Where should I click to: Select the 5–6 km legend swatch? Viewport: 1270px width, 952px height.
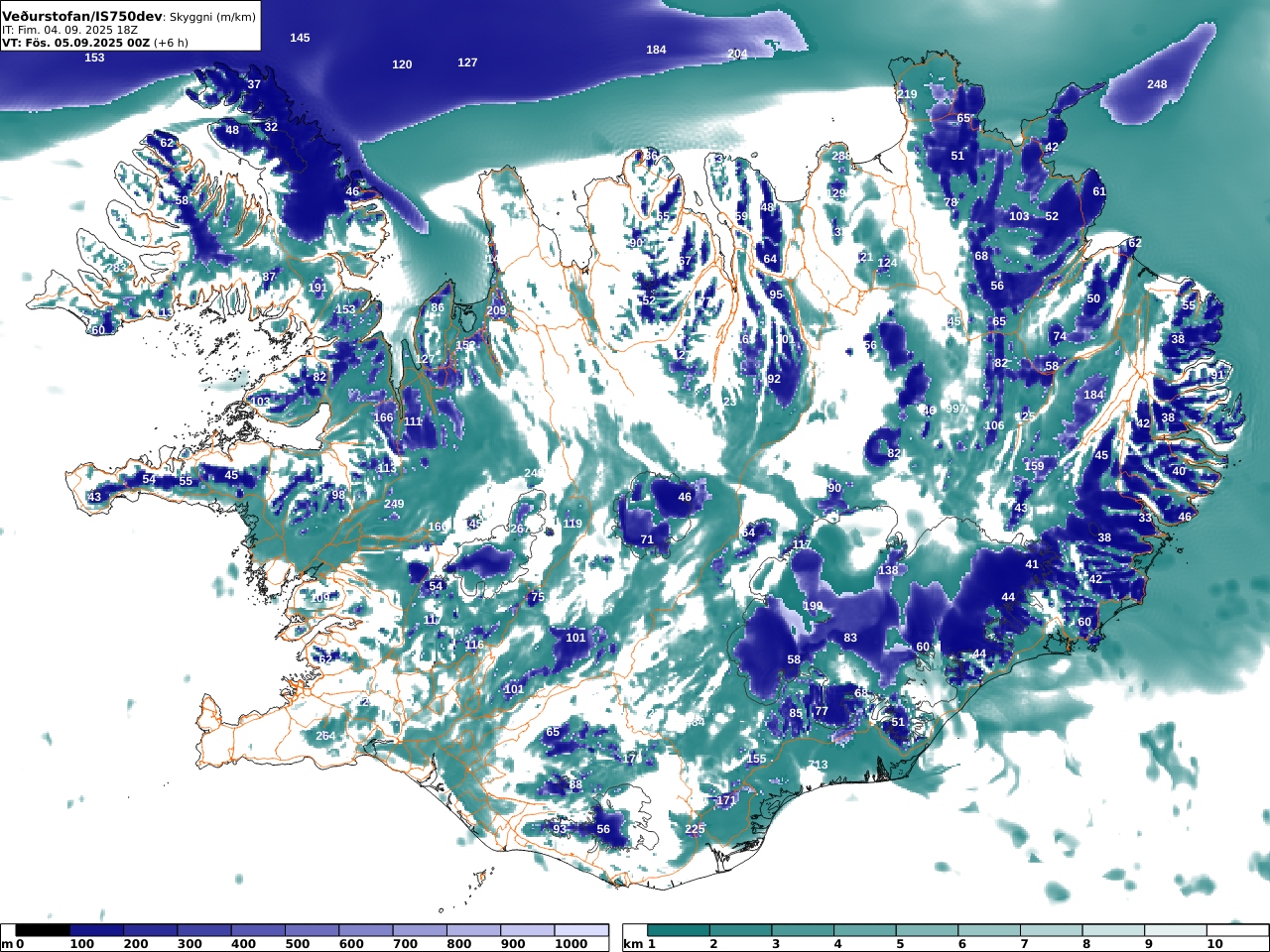927,930
